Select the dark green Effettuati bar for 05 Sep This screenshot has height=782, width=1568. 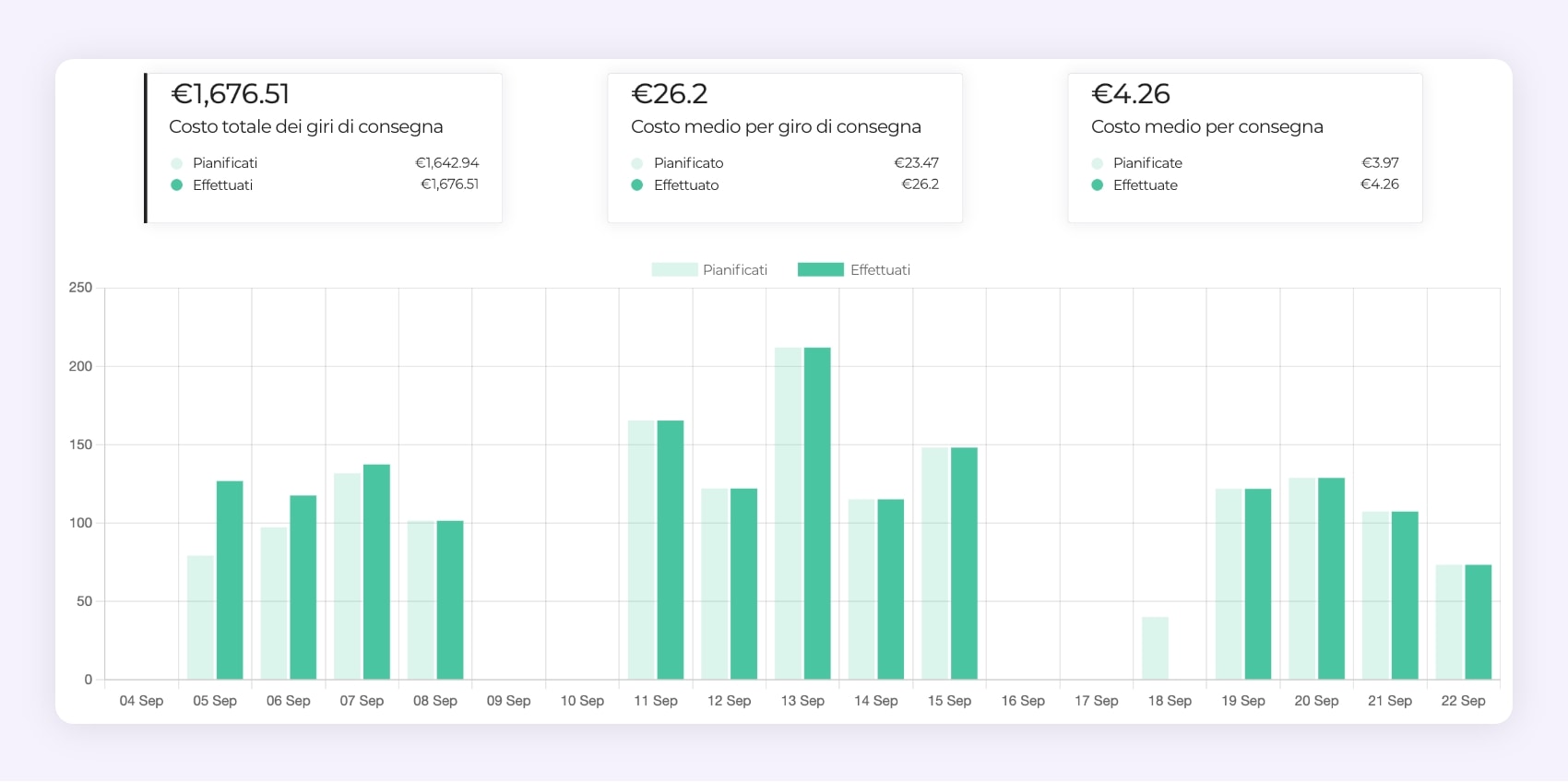pyautogui.click(x=230, y=580)
